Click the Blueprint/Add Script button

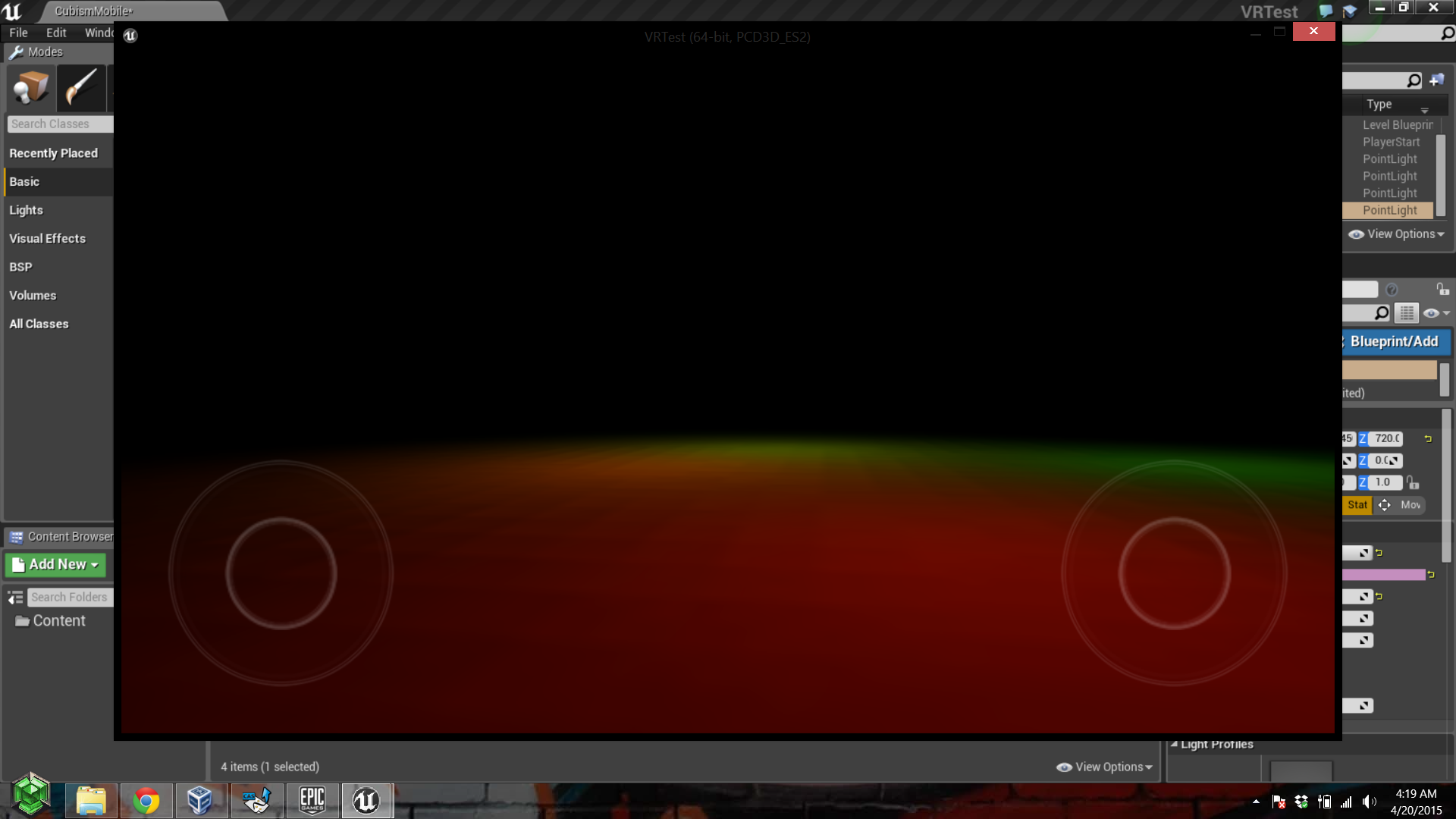point(1394,342)
